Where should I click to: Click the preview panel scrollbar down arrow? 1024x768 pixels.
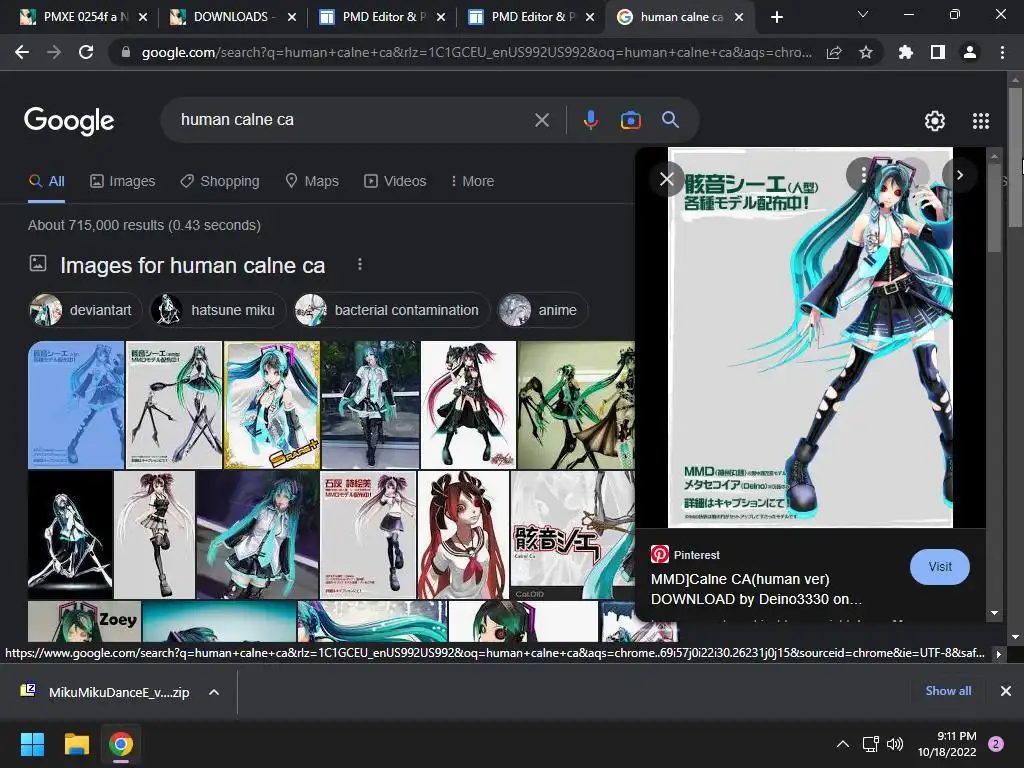click(995, 613)
